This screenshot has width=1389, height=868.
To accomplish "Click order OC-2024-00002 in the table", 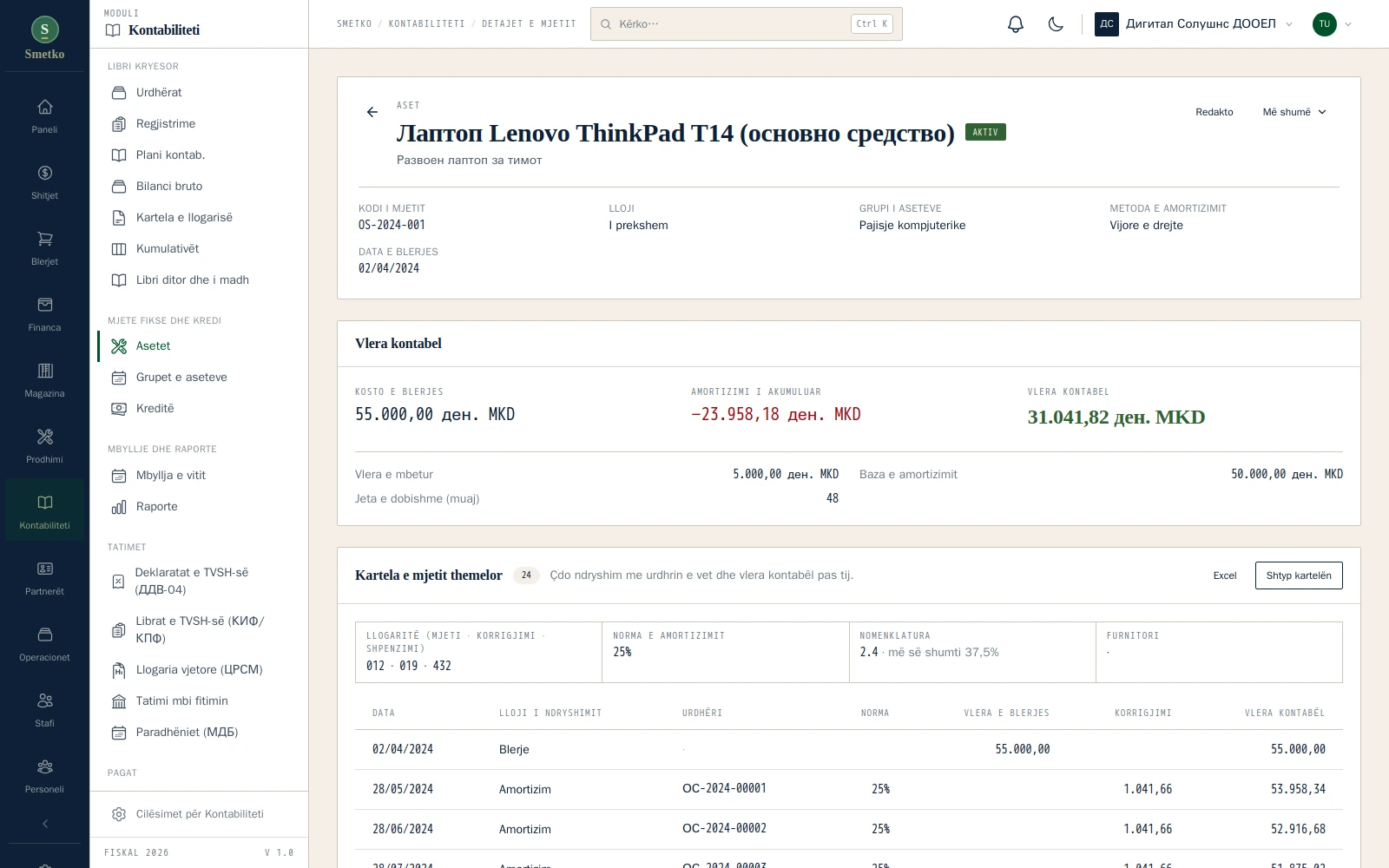I will (x=724, y=828).
